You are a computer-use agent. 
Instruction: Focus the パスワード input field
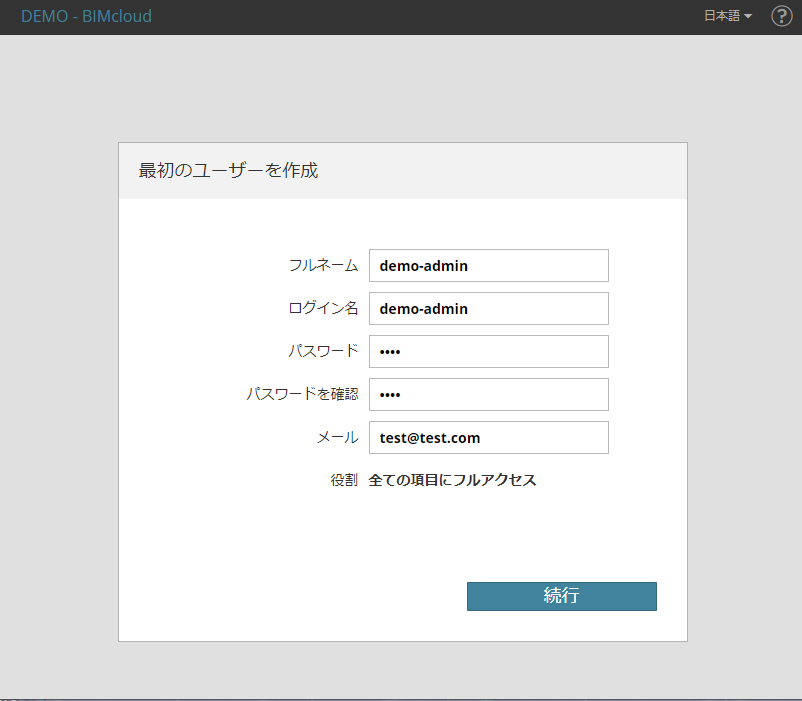pyautogui.click(x=488, y=351)
